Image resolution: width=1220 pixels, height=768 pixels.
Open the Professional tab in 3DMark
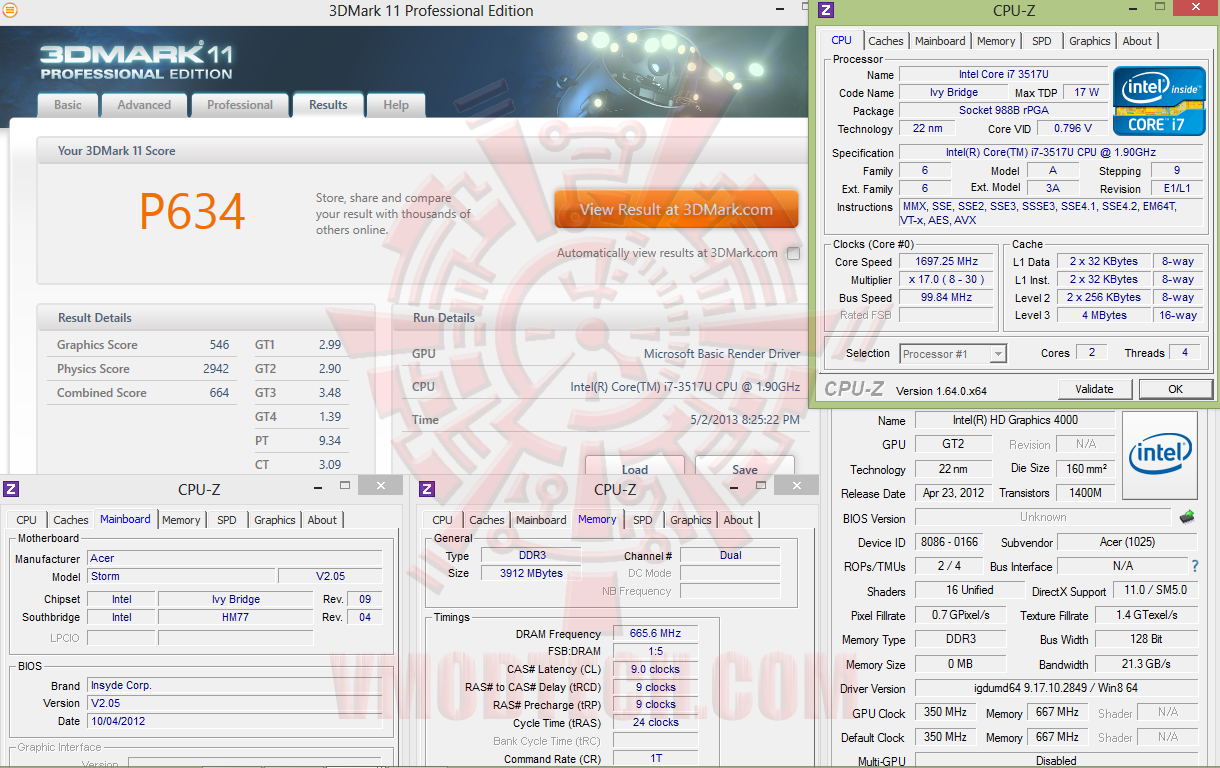click(x=240, y=105)
